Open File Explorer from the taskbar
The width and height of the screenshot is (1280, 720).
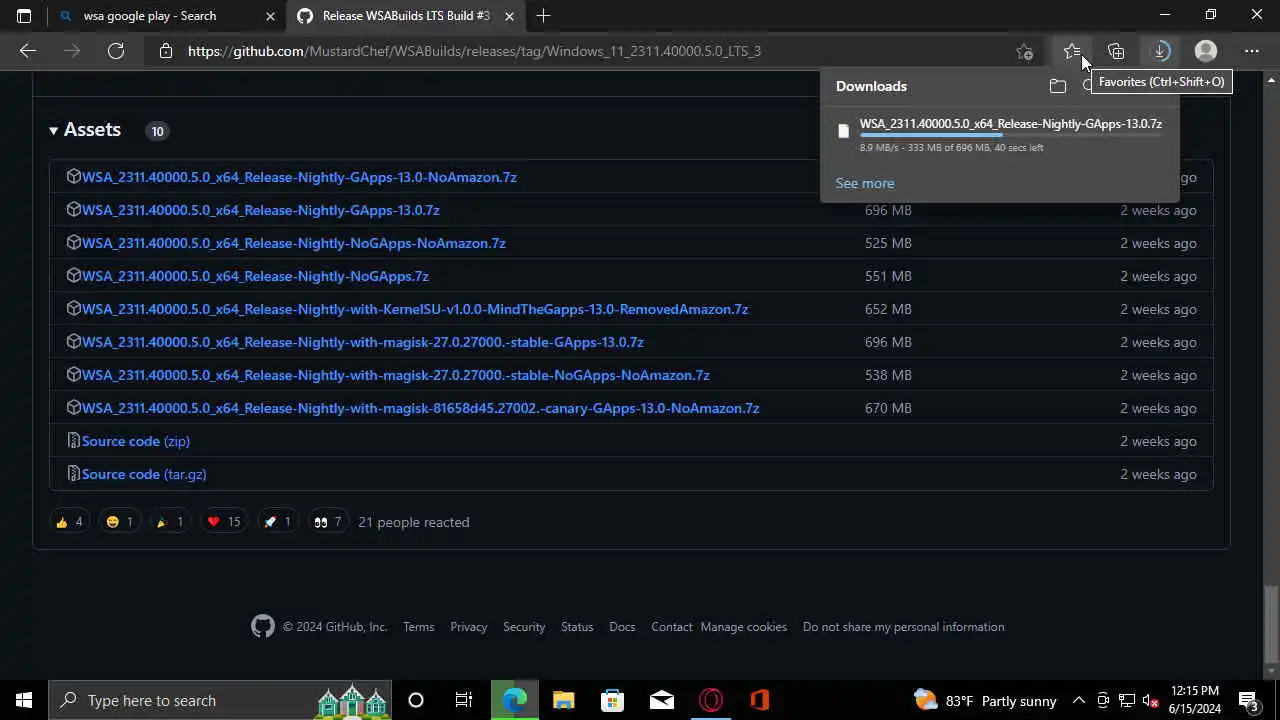(564, 700)
